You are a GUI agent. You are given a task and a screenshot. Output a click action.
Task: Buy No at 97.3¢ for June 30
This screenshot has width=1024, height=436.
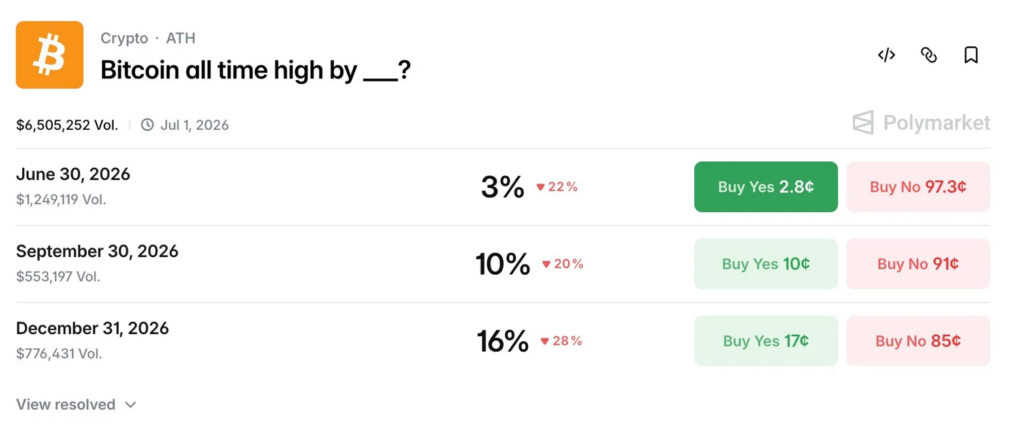tap(918, 187)
